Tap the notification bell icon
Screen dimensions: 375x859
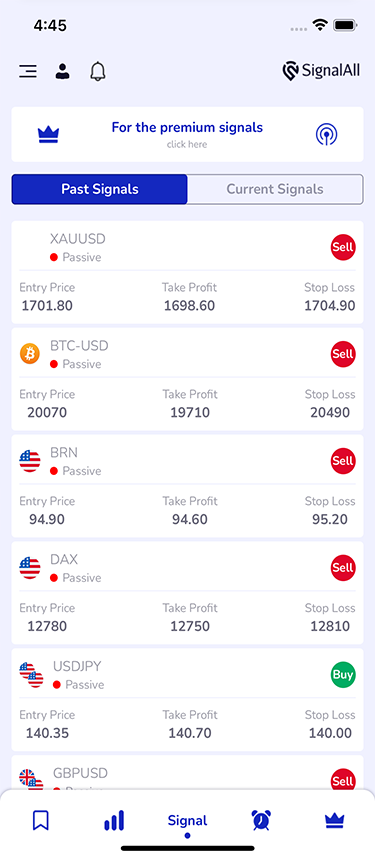pyautogui.click(x=97, y=71)
